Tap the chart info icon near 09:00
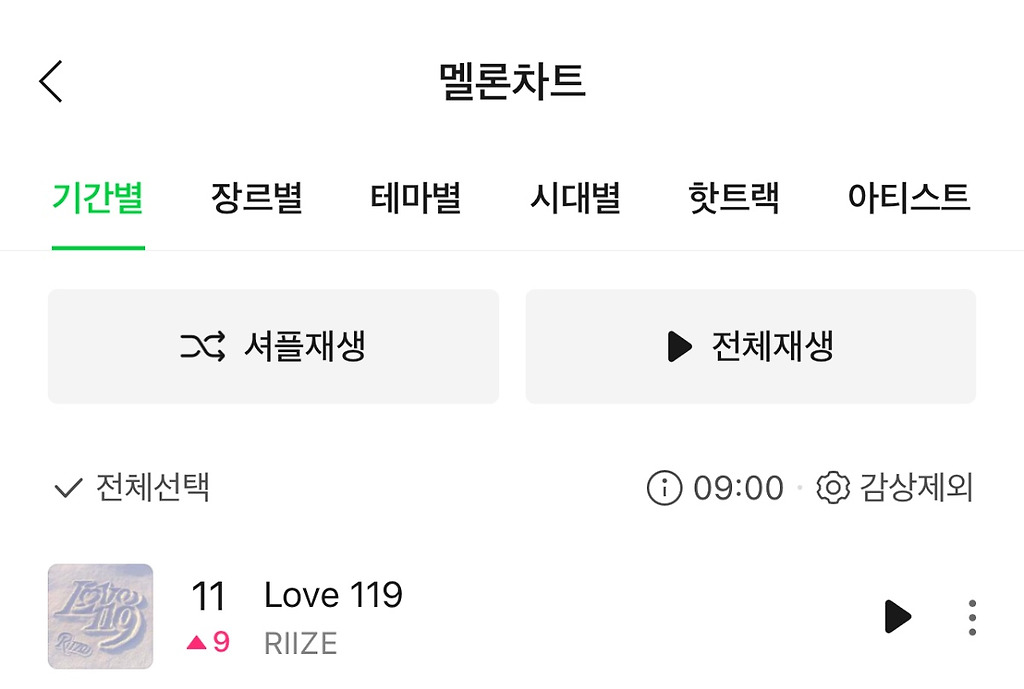Image resolution: width=1024 pixels, height=689 pixels. 664,488
